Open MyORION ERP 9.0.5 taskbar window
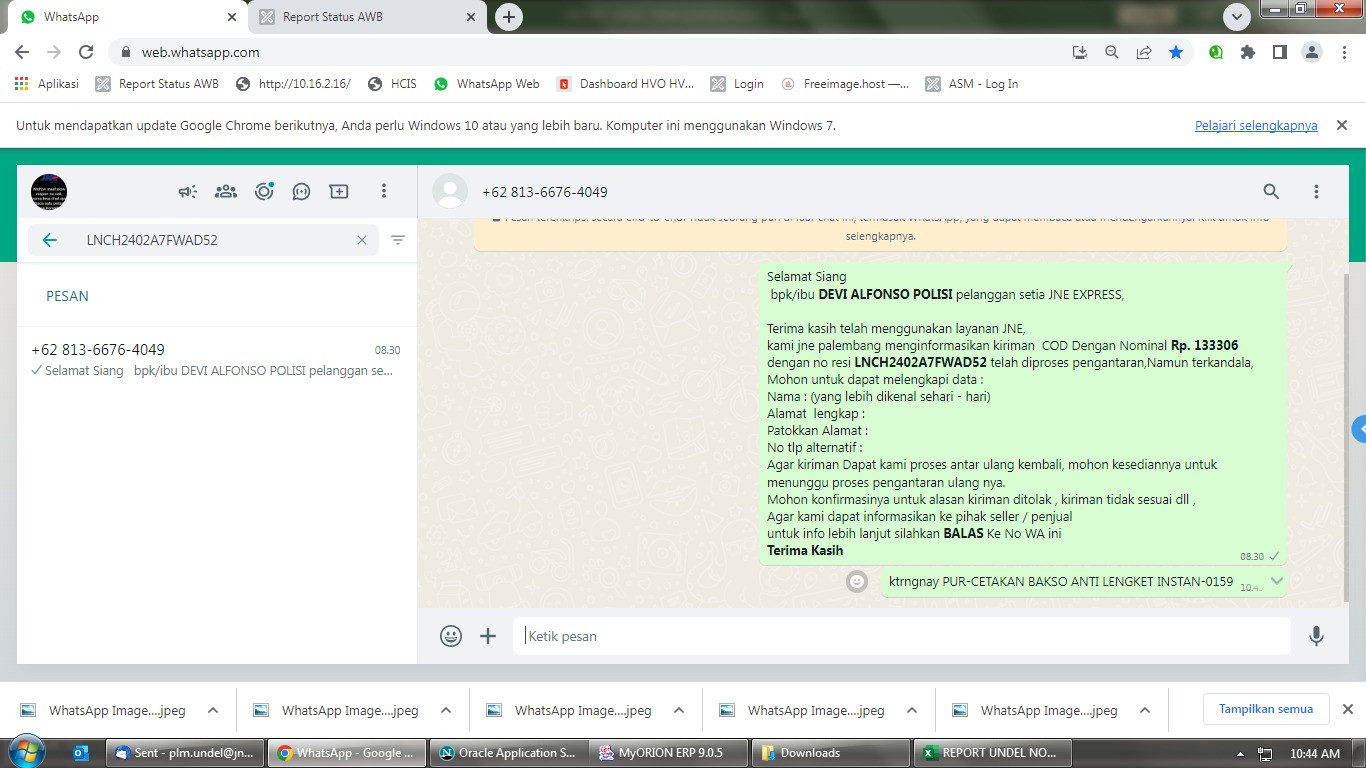 (668, 753)
